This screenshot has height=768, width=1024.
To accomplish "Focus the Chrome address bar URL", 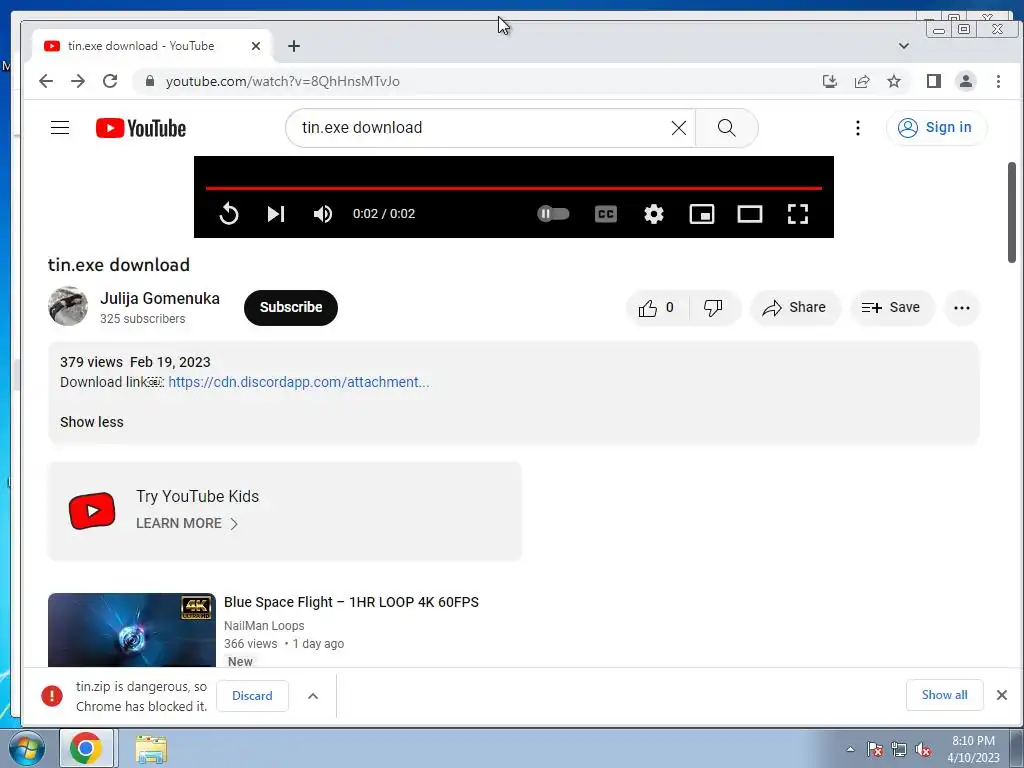I will pos(282,82).
